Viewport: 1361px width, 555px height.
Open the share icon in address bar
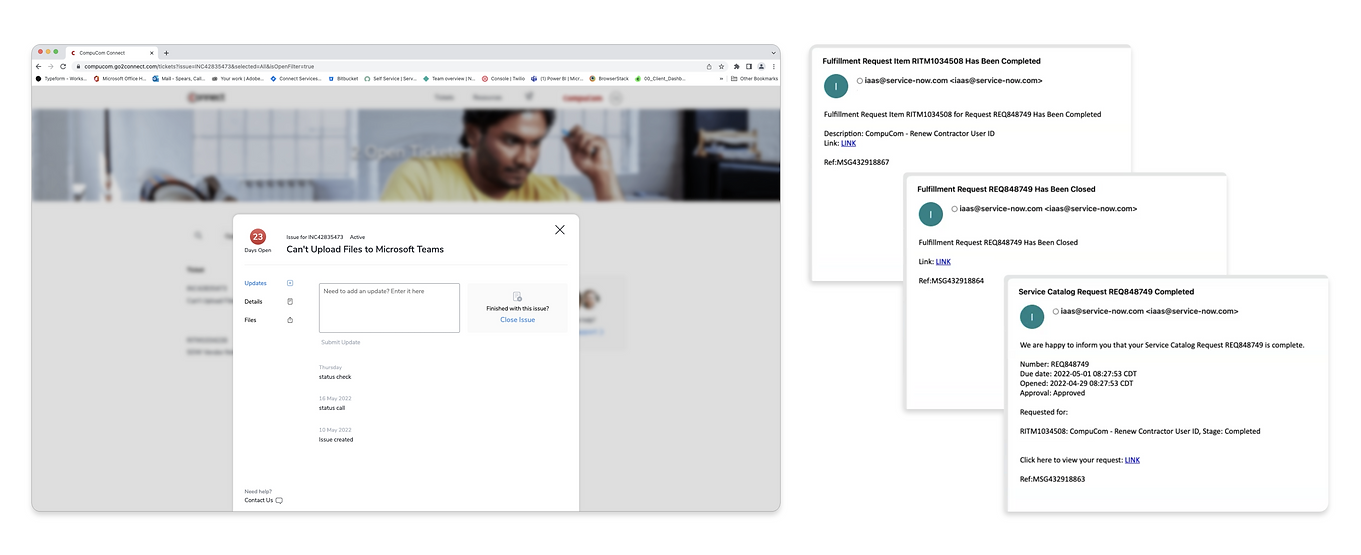(709, 66)
